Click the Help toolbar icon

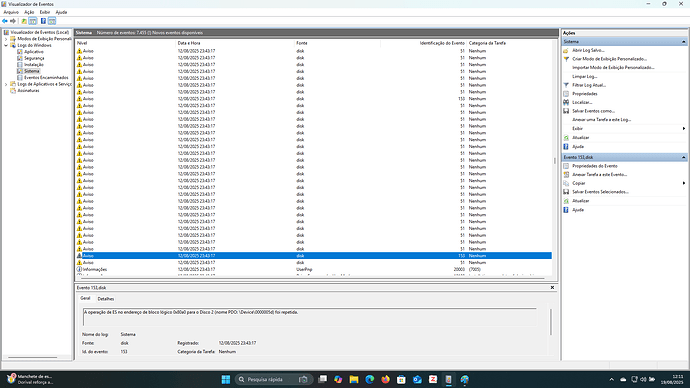point(43,21)
